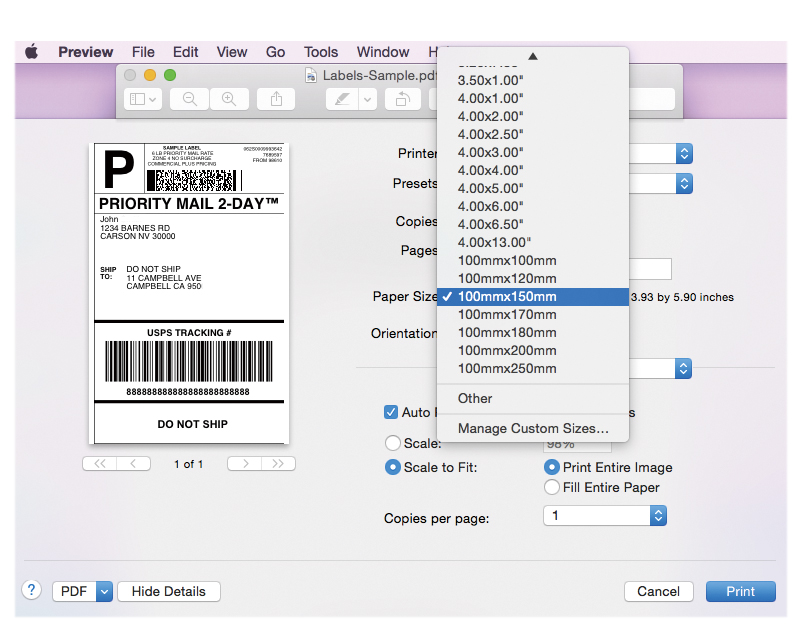Select 100mmx180mm paper size

click(x=533, y=333)
